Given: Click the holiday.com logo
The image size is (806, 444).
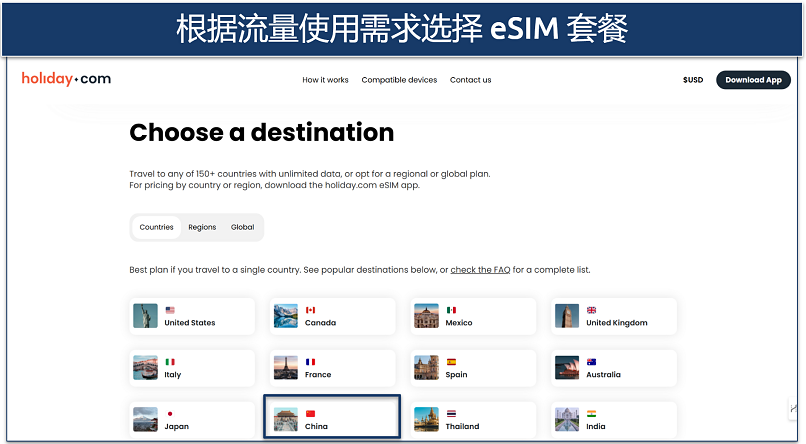Looking at the screenshot, I should click(x=66, y=79).
